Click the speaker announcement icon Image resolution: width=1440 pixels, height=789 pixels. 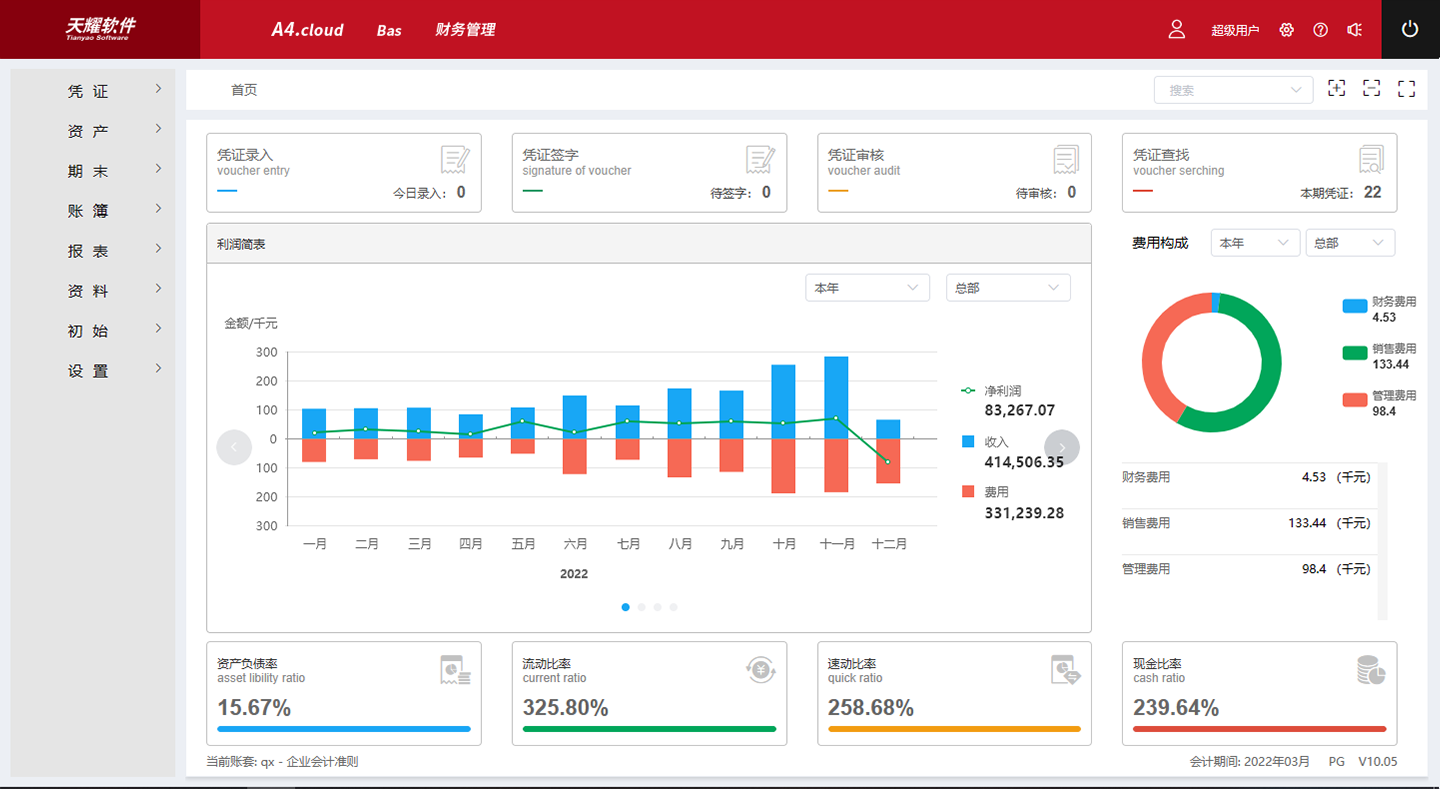[1354, 30]
